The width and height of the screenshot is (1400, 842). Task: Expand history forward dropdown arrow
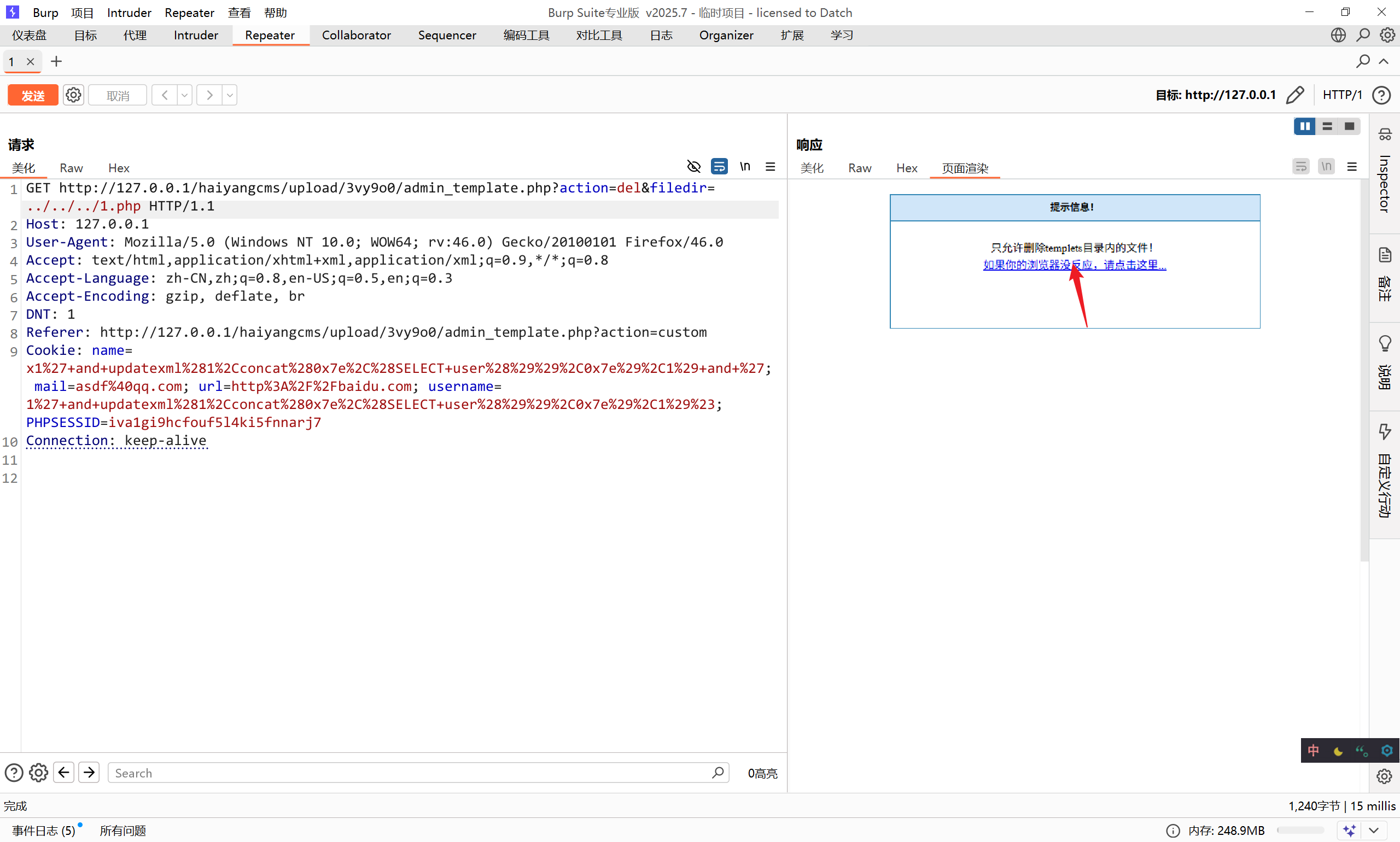tap(230, 95)
